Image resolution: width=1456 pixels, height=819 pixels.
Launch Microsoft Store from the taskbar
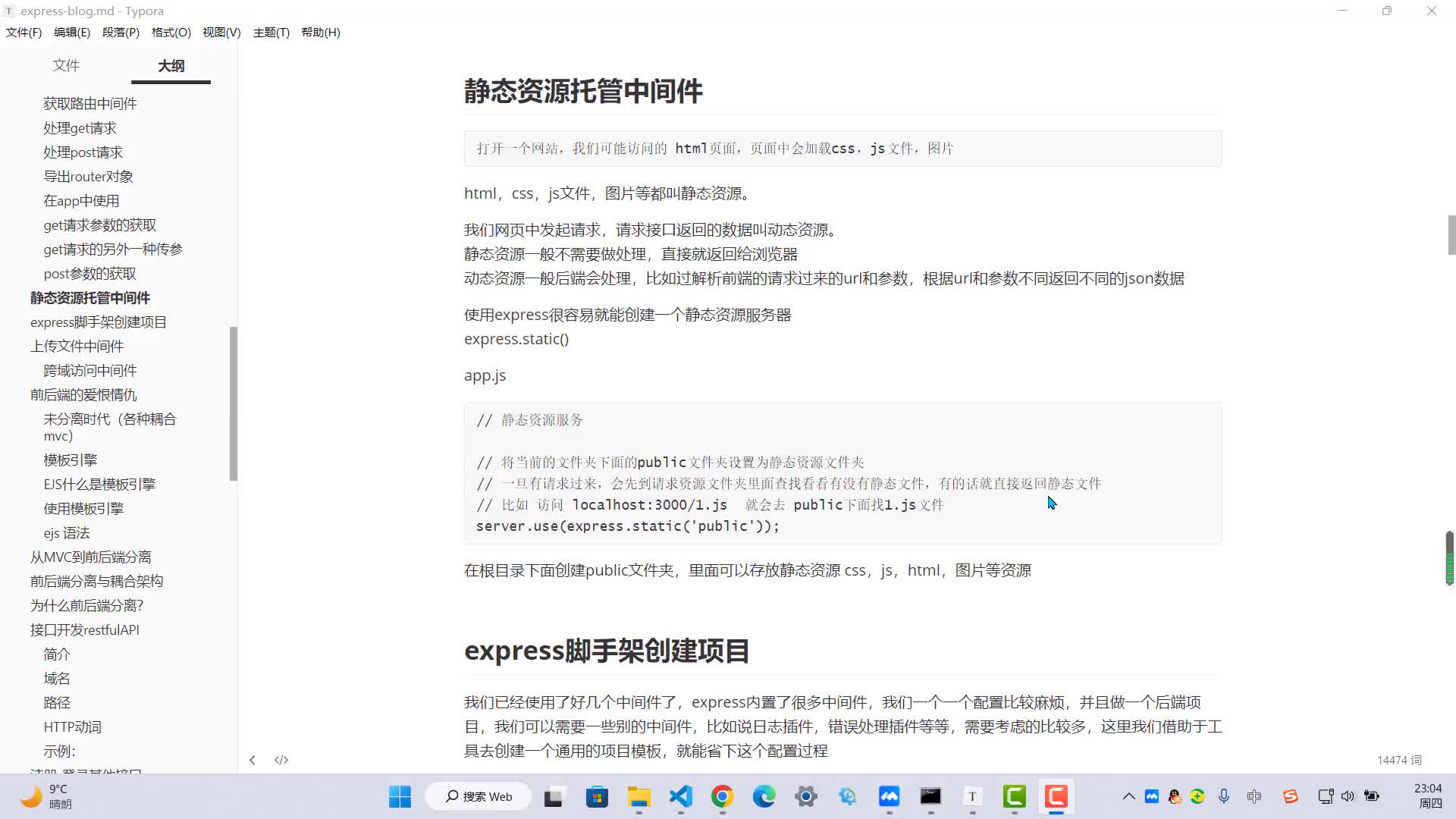[597, 796]
